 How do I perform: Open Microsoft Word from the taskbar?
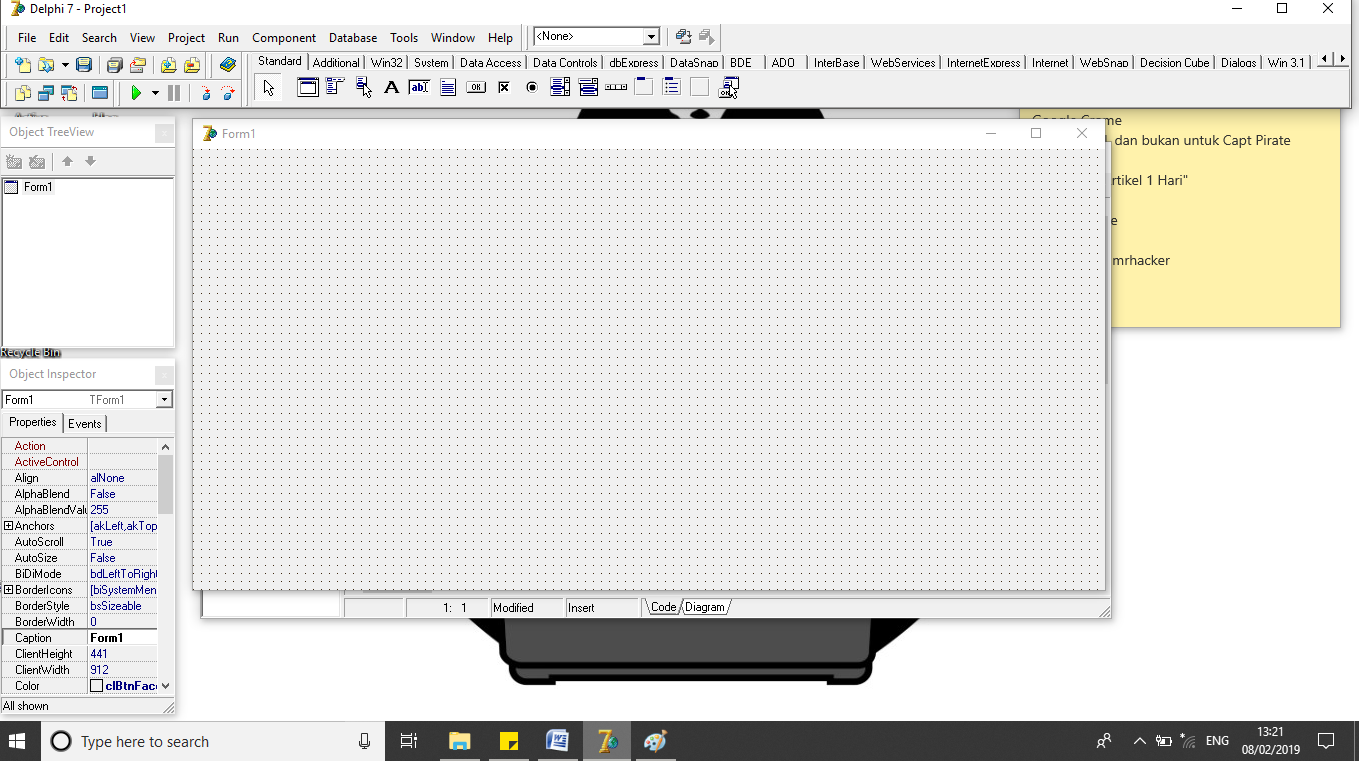557,741
